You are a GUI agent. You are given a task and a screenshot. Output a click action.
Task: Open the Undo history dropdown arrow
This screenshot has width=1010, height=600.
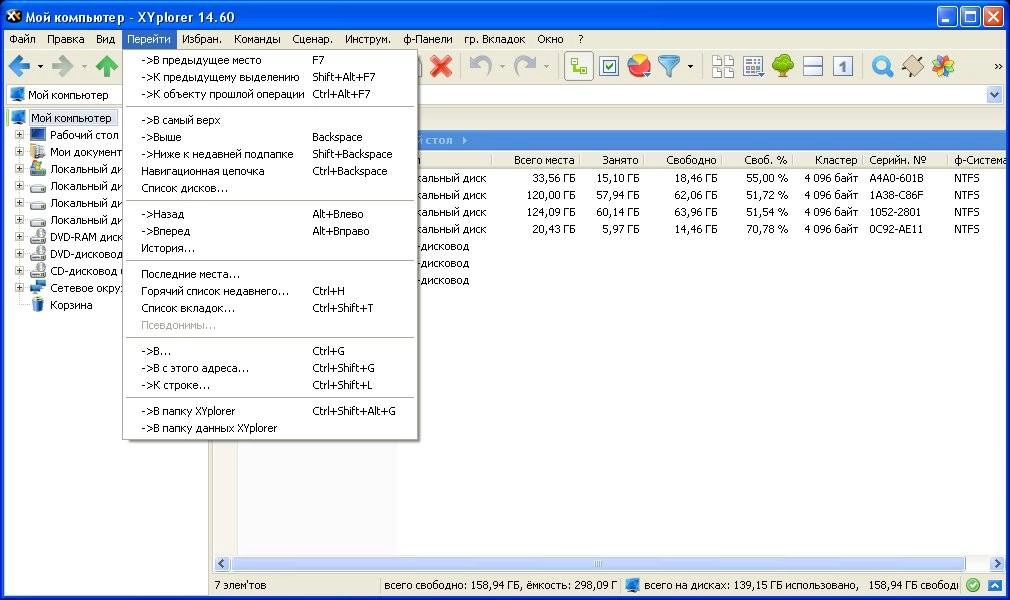502,66
